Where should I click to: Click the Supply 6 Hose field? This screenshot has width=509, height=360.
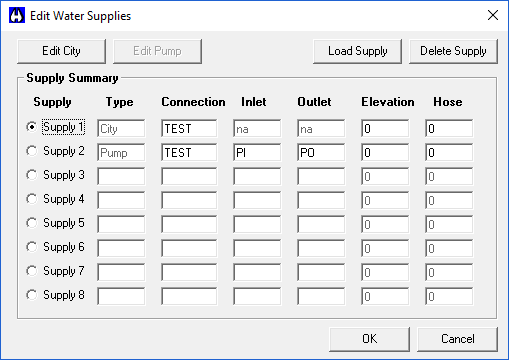(449, 248)
